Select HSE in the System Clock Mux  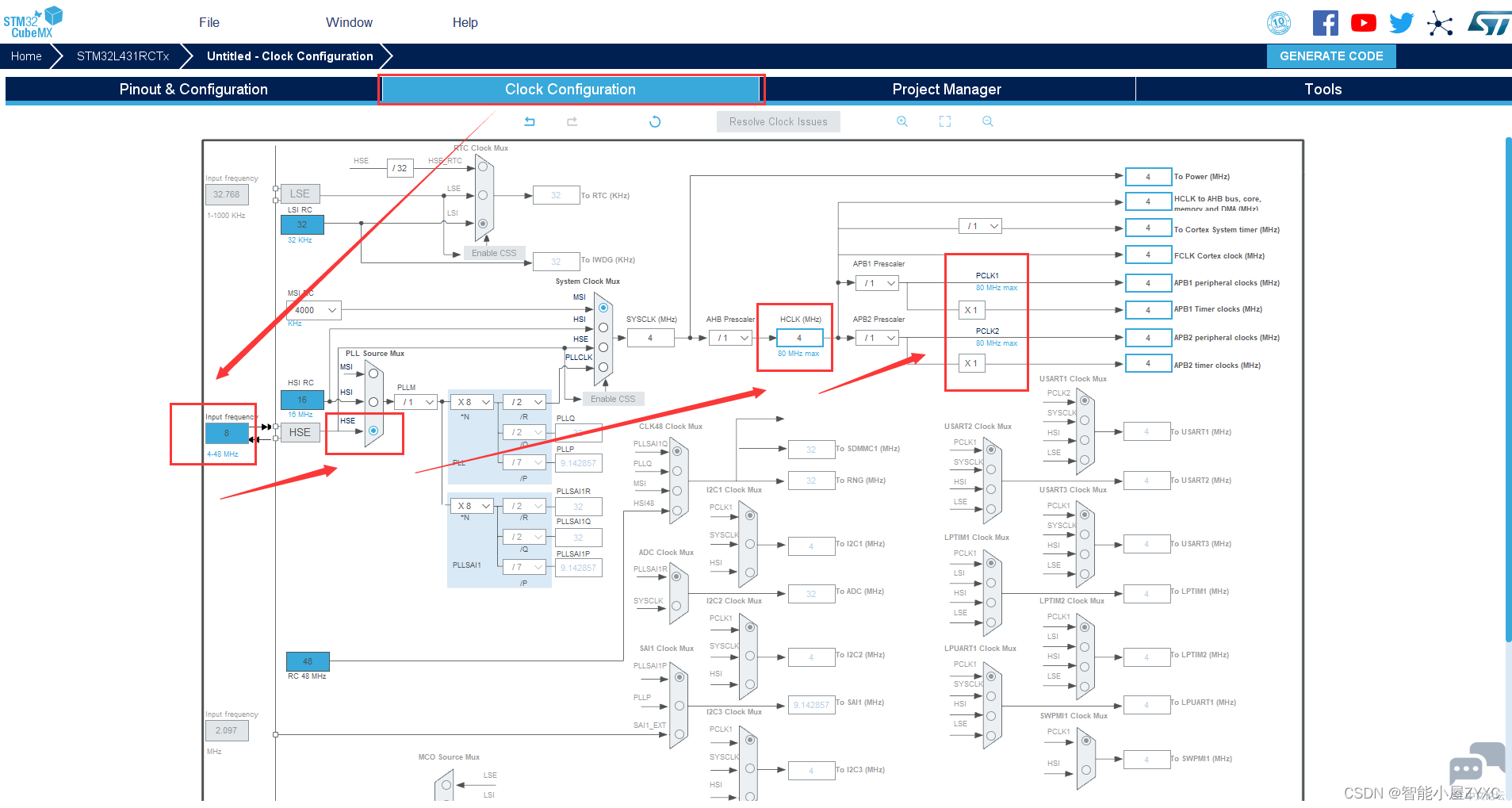[x=603, y=347]
